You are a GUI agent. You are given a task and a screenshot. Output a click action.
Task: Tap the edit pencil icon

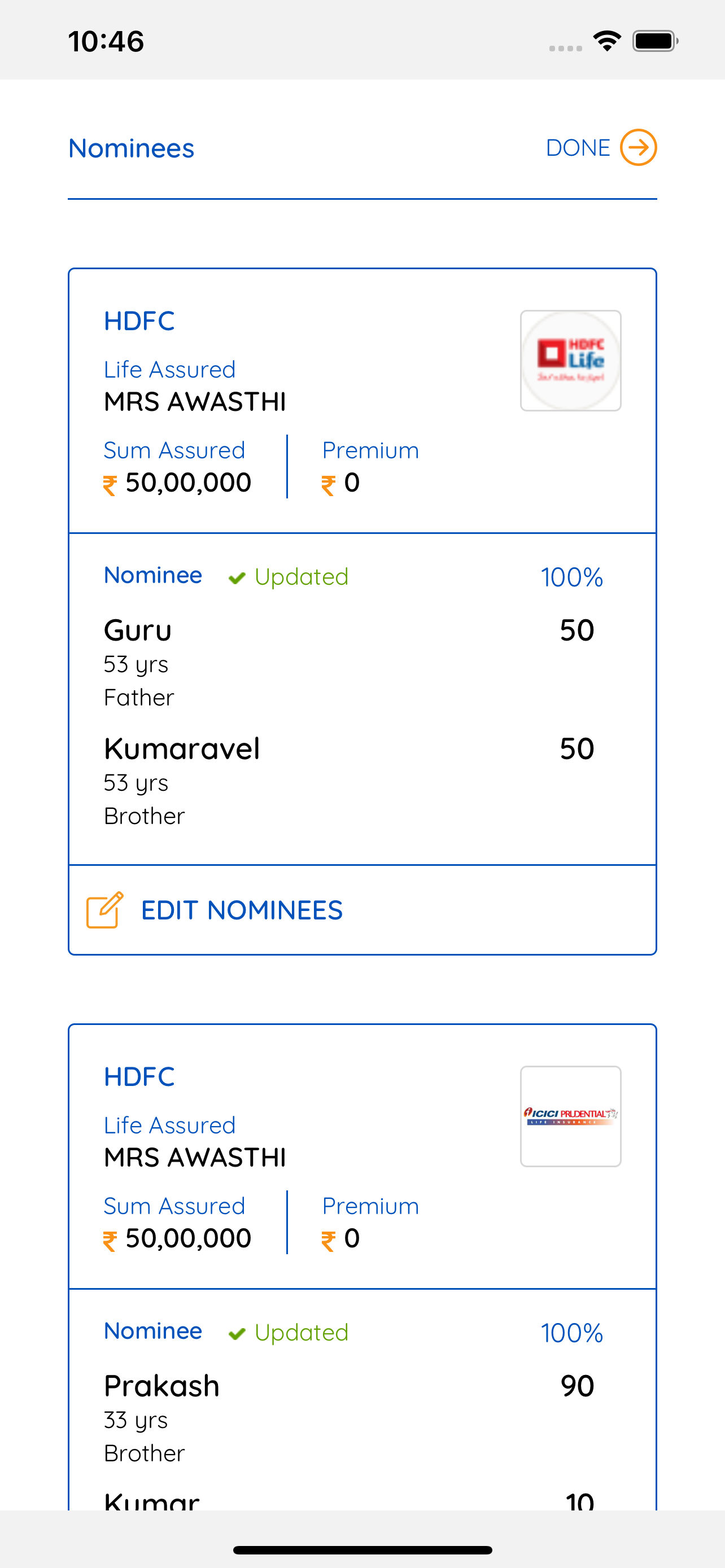[x=104, y=909]
